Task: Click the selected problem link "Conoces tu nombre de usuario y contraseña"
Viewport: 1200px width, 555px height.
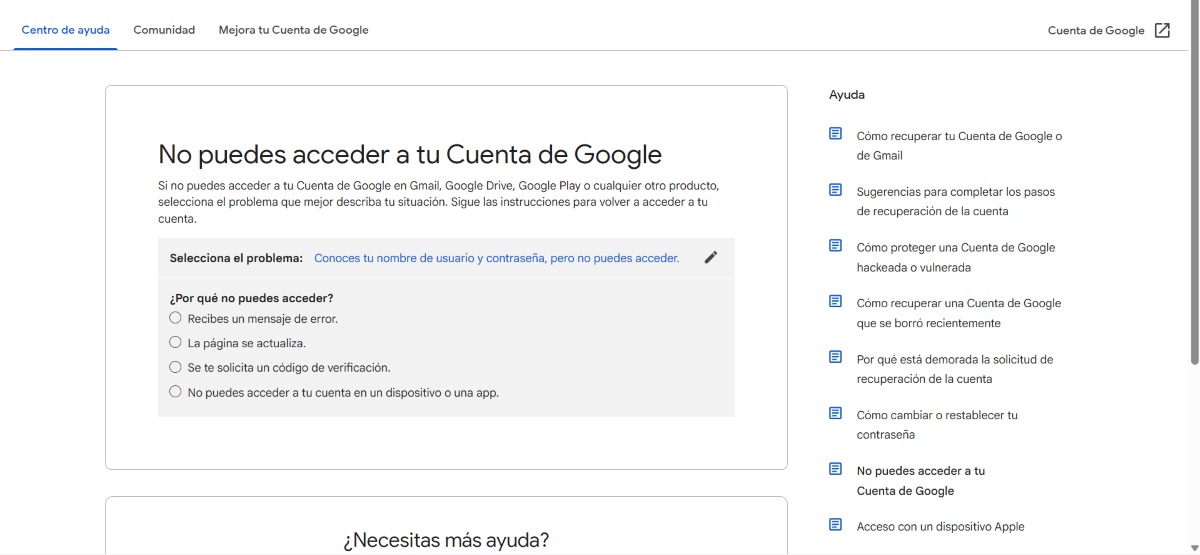Action: (x=497, y=258)
